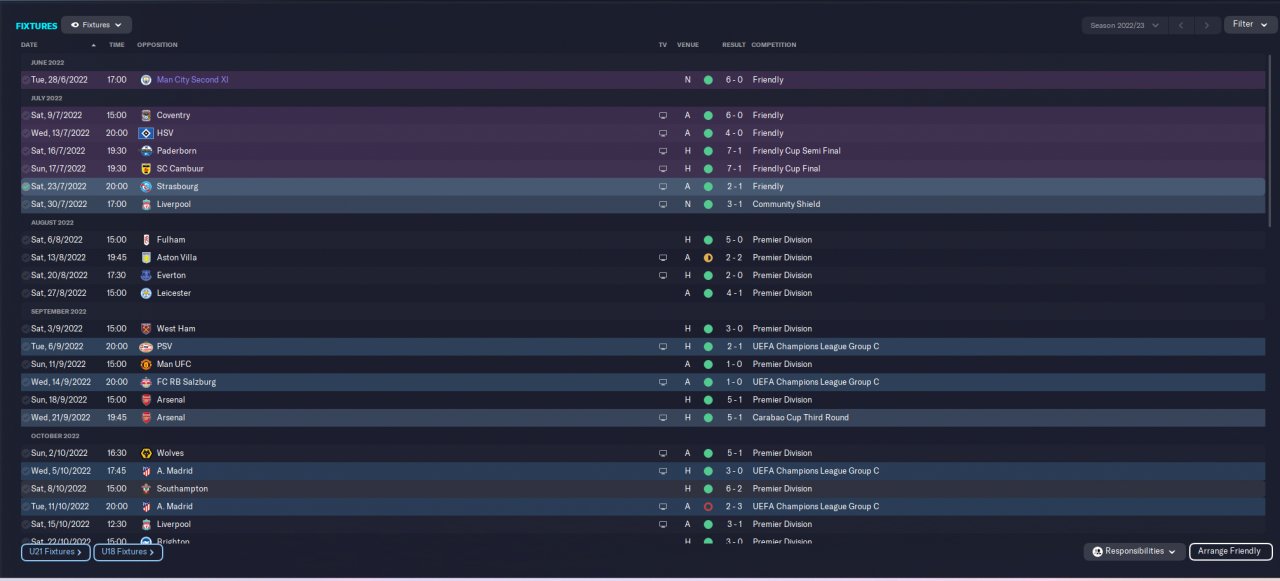The height and width of the screenshot is (581, 1280).
Task: Open the U21 Fixtures tab
Action: (x=56, y=551)
